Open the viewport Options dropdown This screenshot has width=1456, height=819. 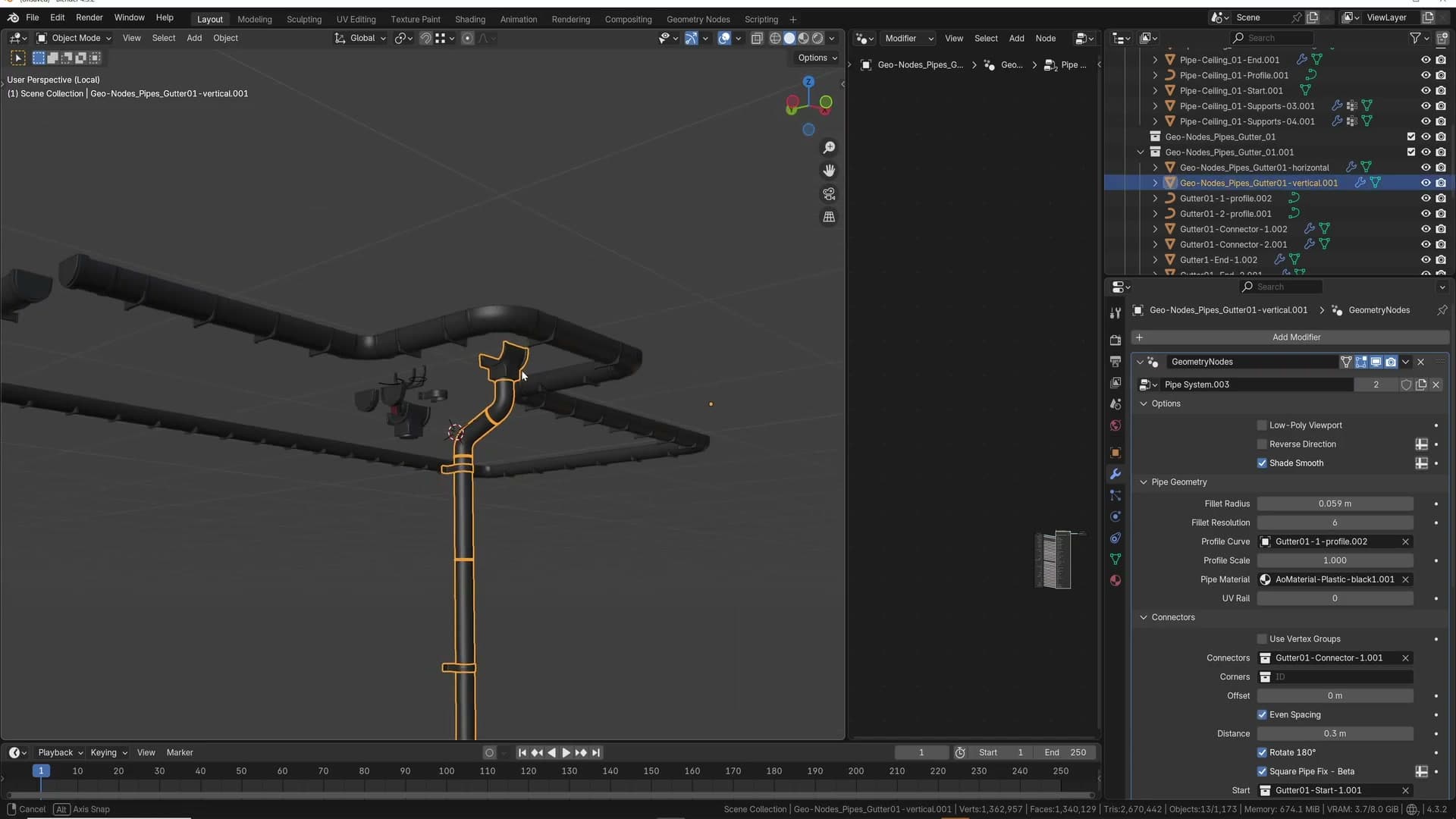coord(817,58)
